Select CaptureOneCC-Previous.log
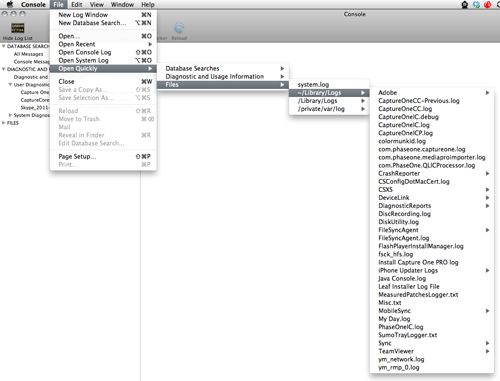500x381 pixels. [x=432, y=101]
